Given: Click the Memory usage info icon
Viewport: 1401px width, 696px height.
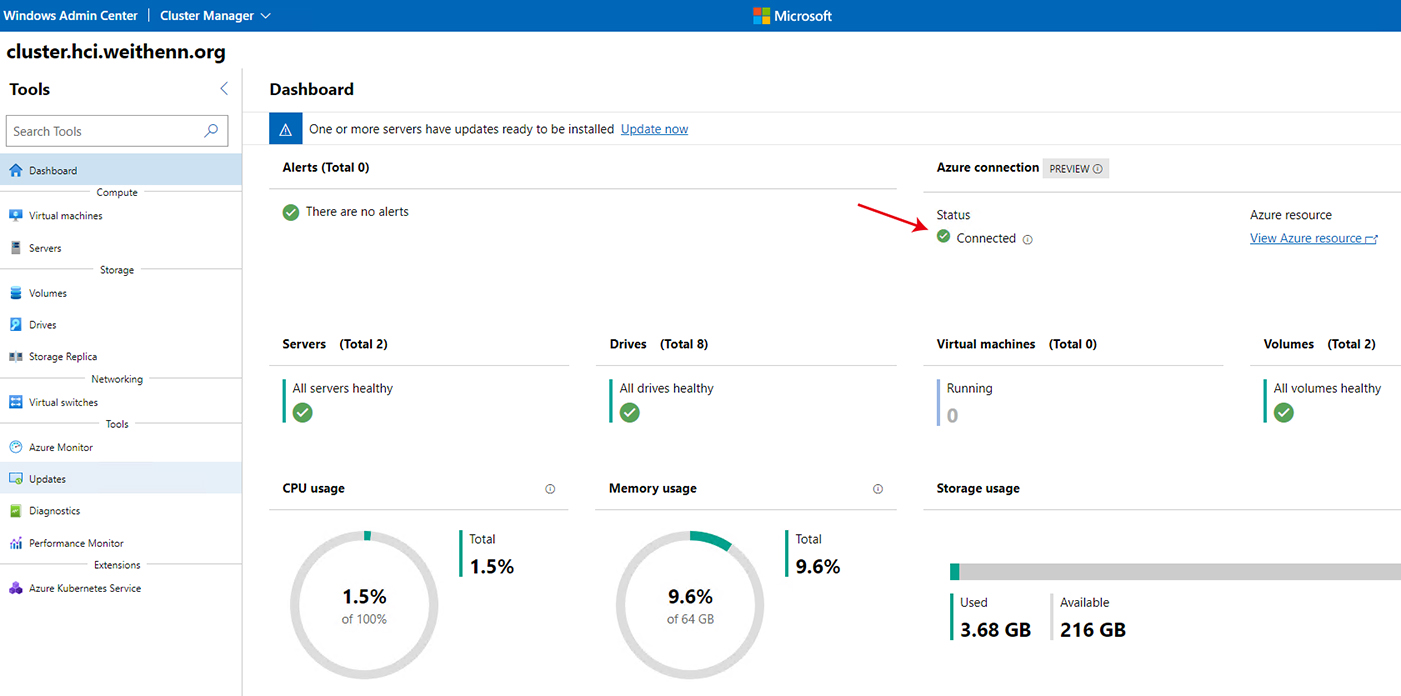Looking at the screenshot, I should pos(878,489).
